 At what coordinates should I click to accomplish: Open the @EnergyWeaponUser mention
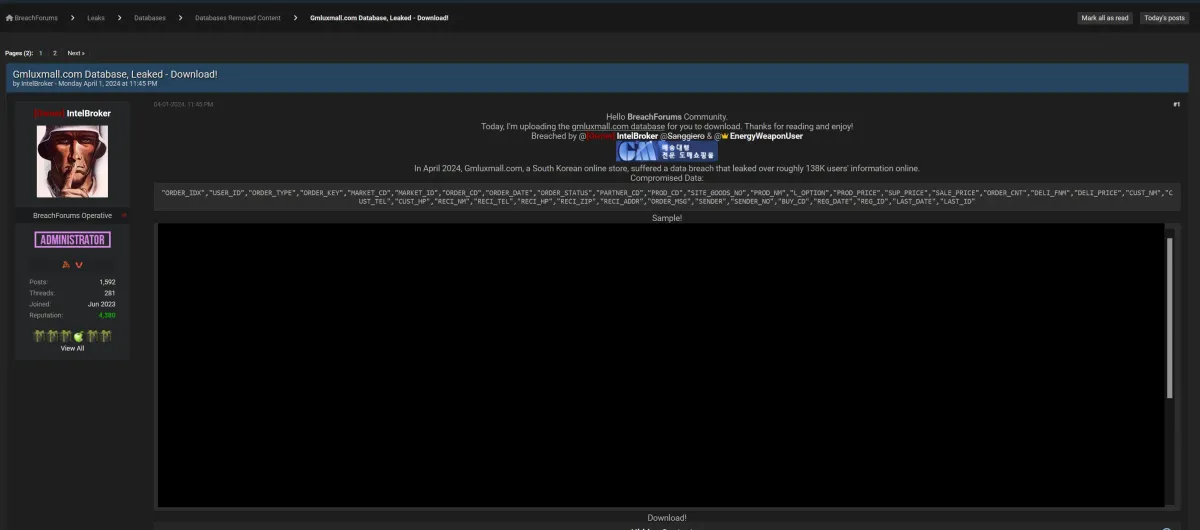[x=758, y=136]
